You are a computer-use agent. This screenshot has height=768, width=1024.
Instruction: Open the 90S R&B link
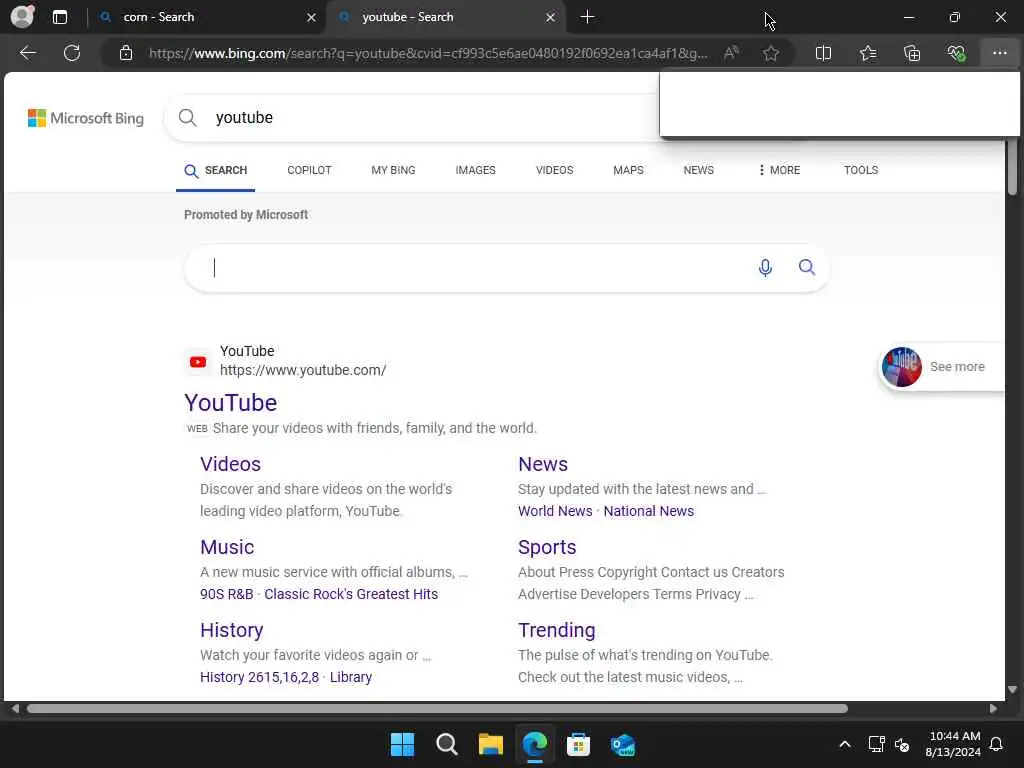[x=227, y=594]
